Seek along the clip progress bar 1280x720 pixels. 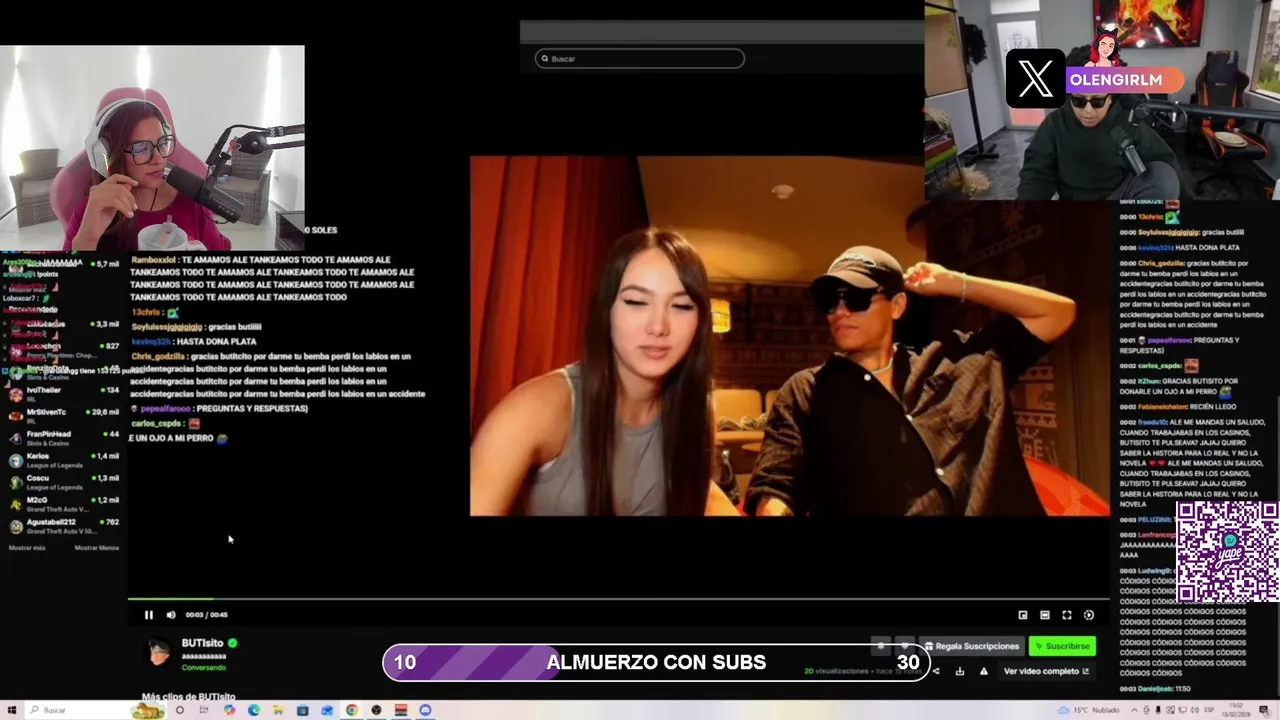619,600
